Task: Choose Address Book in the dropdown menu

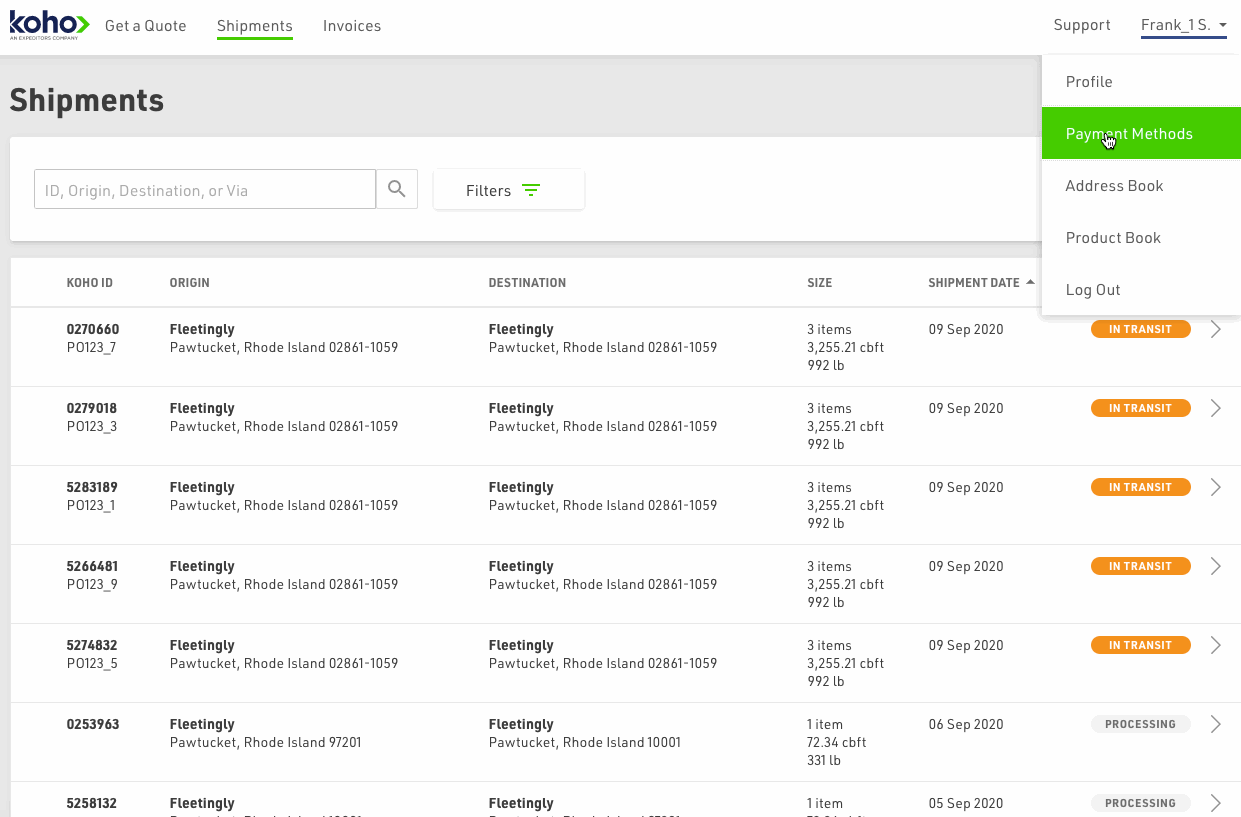Action: [1114, 186]
